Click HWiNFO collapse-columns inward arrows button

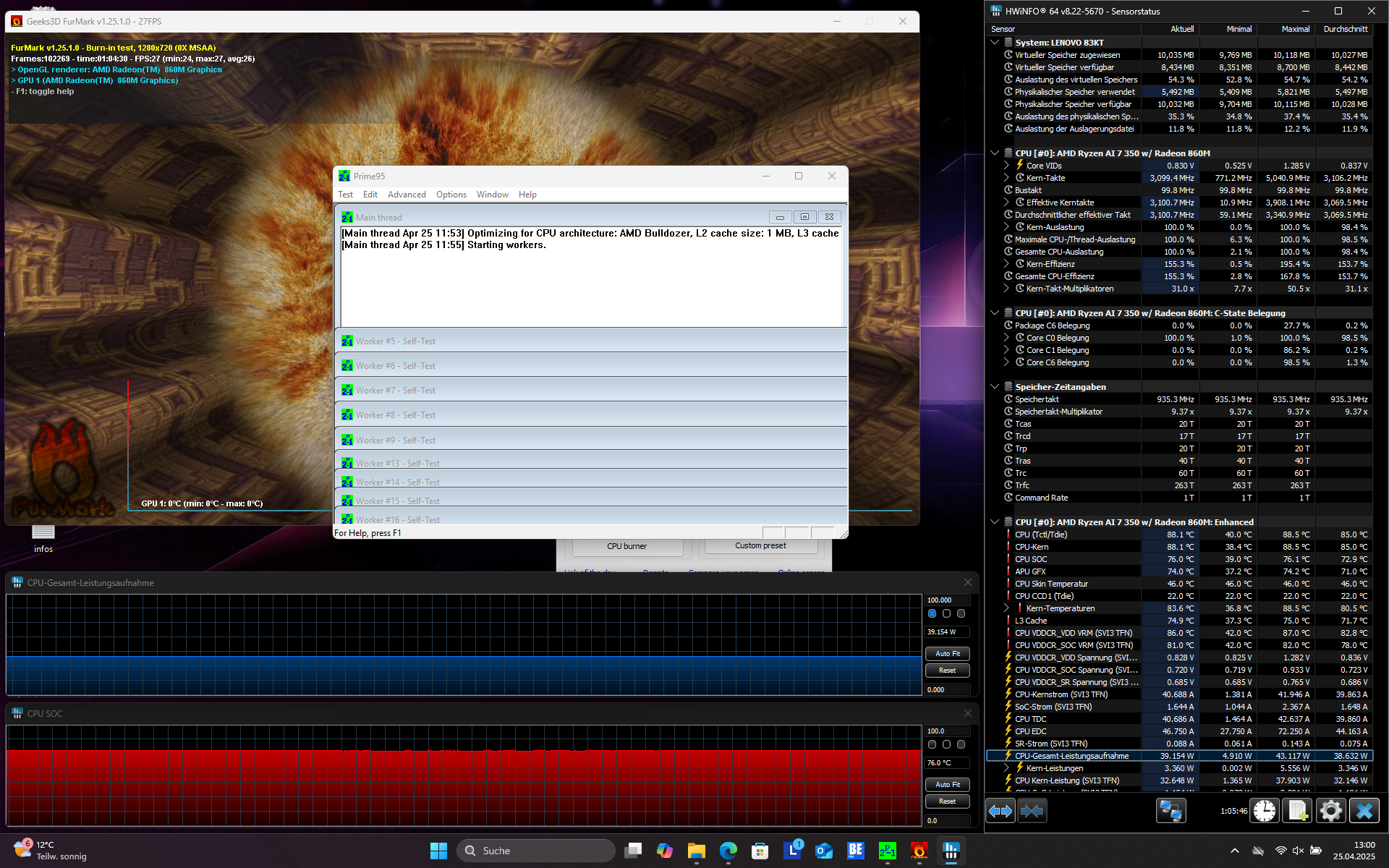(x=1032, y=811)
